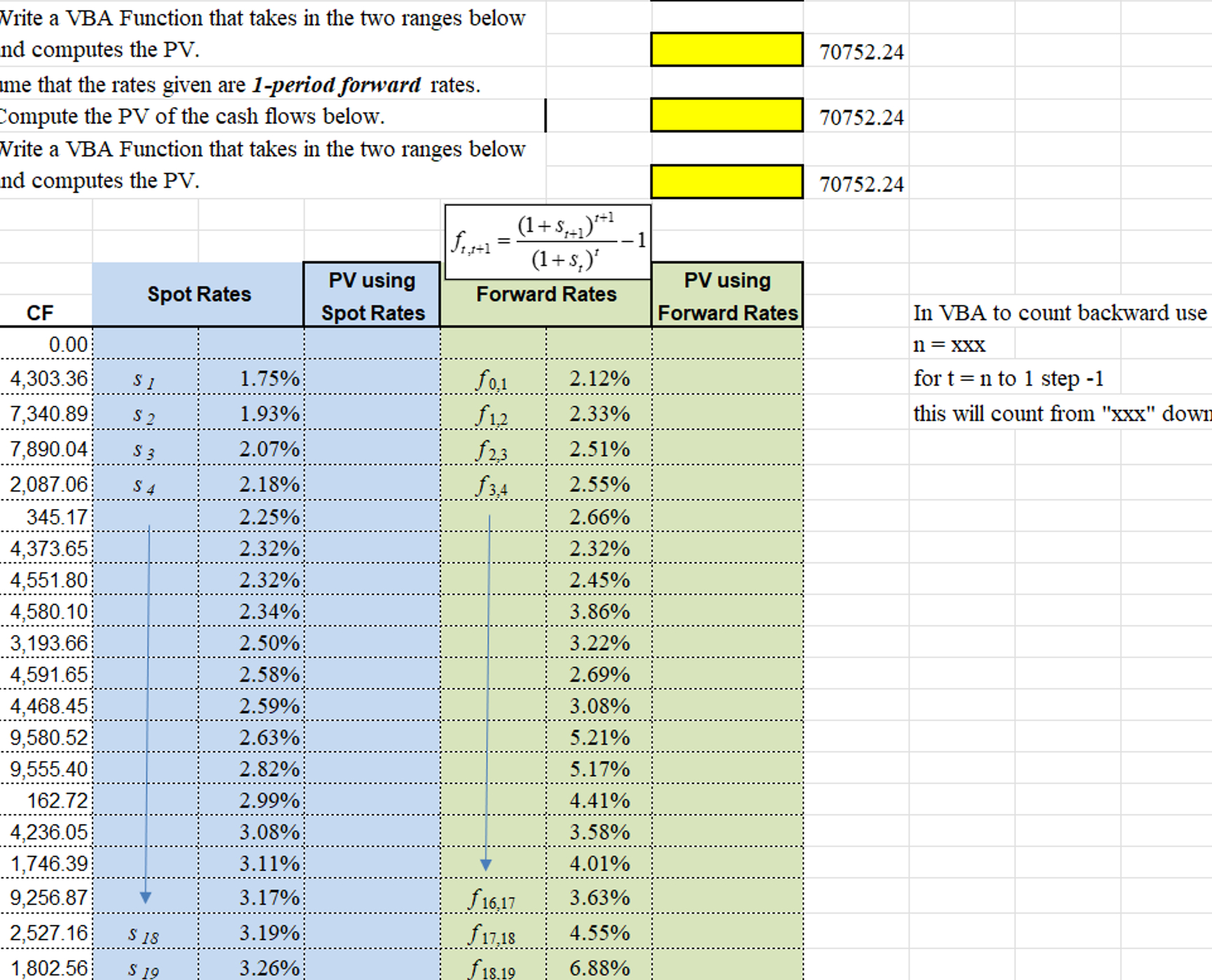The height and width of the screenshot is (980, 1212).
Task: Click the second yellow cell beside 70752.24
Action: (x=726, y=115)
